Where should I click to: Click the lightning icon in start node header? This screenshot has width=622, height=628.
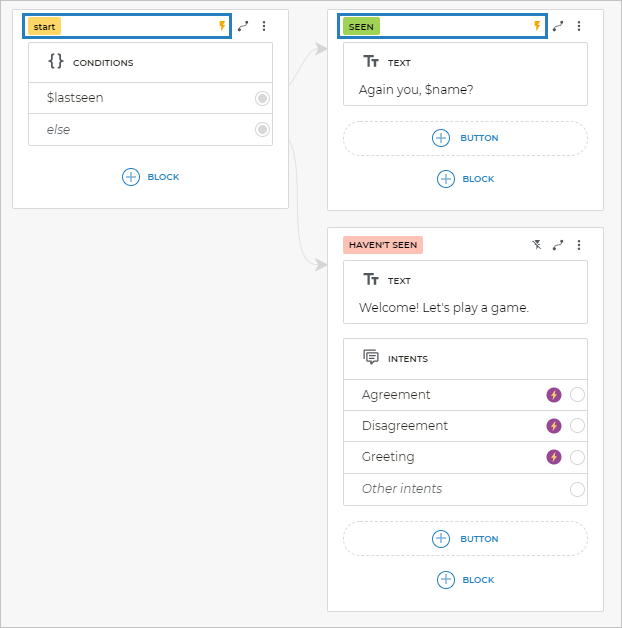click(x=222, y=26)
